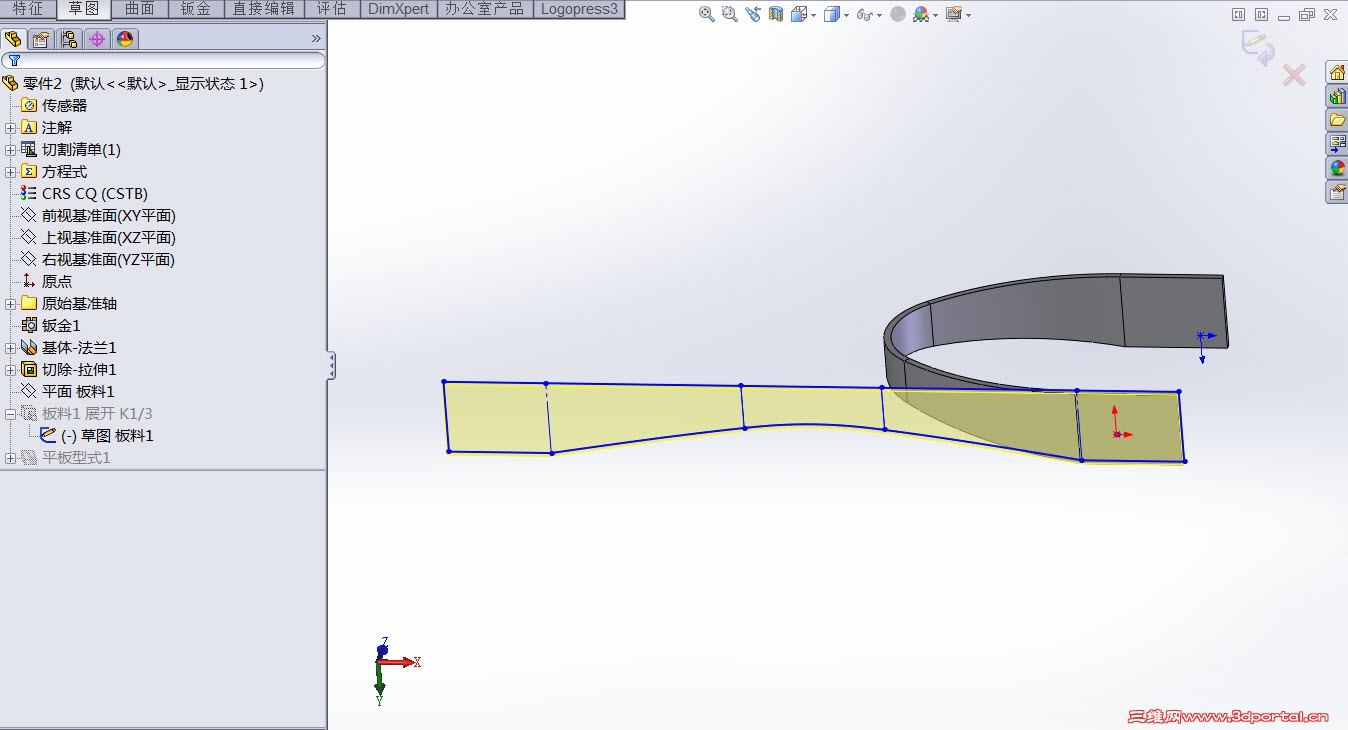
Task: Click the filter funnel icon
Action: pyautogui.click(x=14, y=60)
